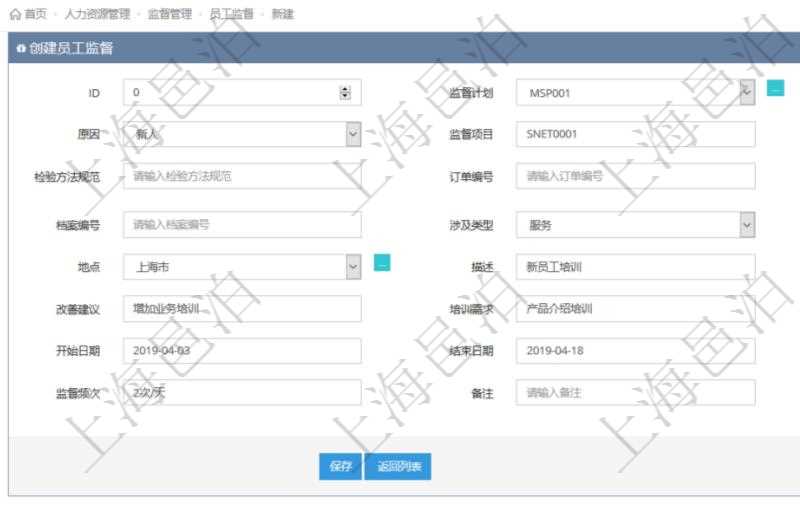Screen dimensions: 800x515
Task: Open the 监督计划 dropdown arrow
Action: click(x=747, y=92)
